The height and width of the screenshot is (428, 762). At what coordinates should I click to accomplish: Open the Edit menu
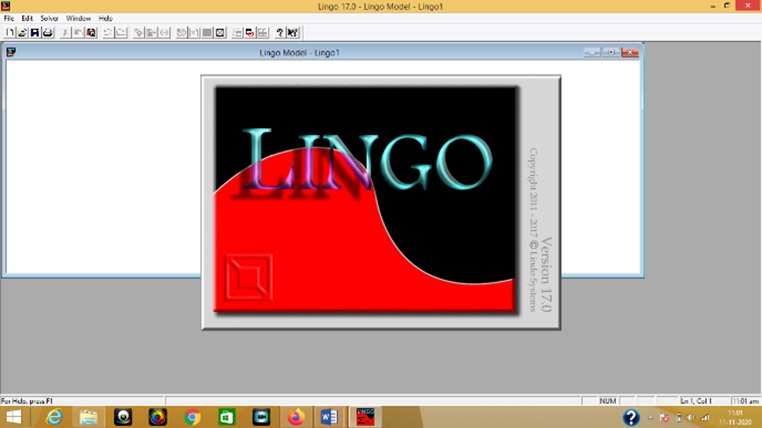(27, 18)
